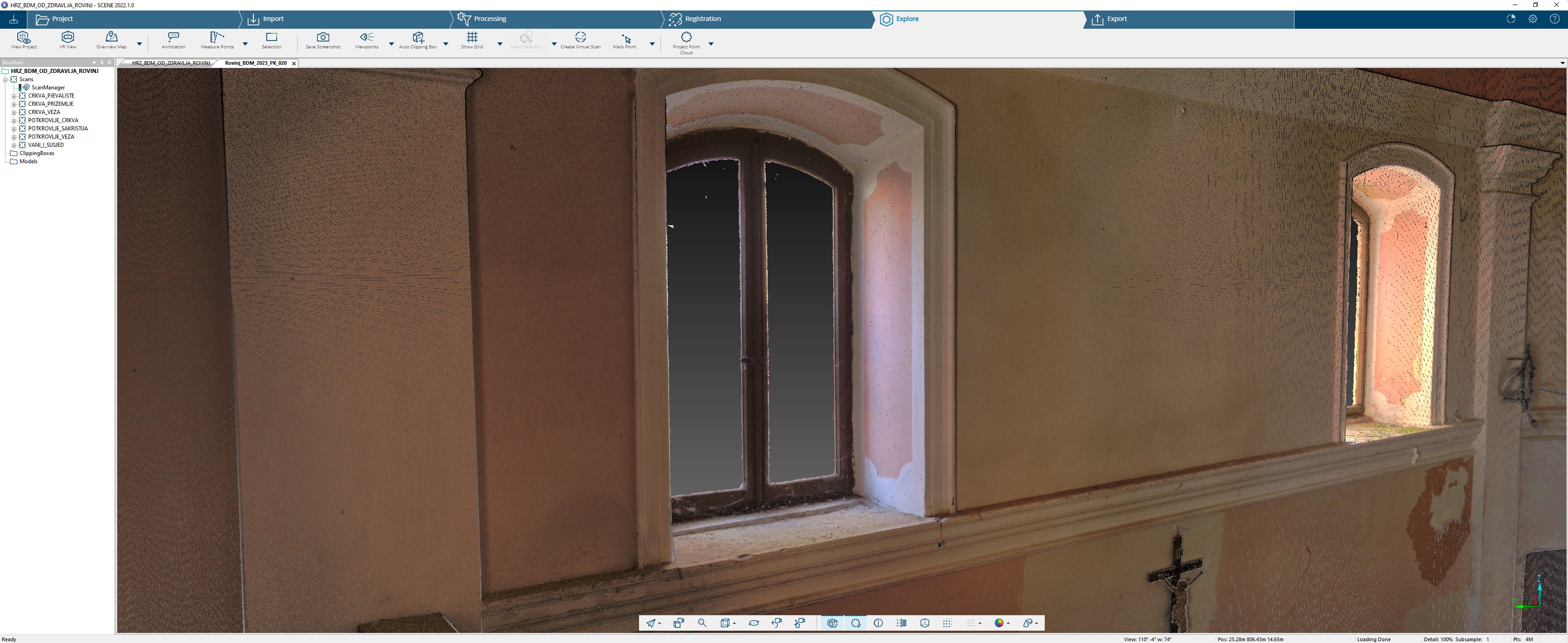Viewport: 1568px width, 643px height.
Task: Select the ClippingBoxes folder in Structure
Action: point(36,153)
